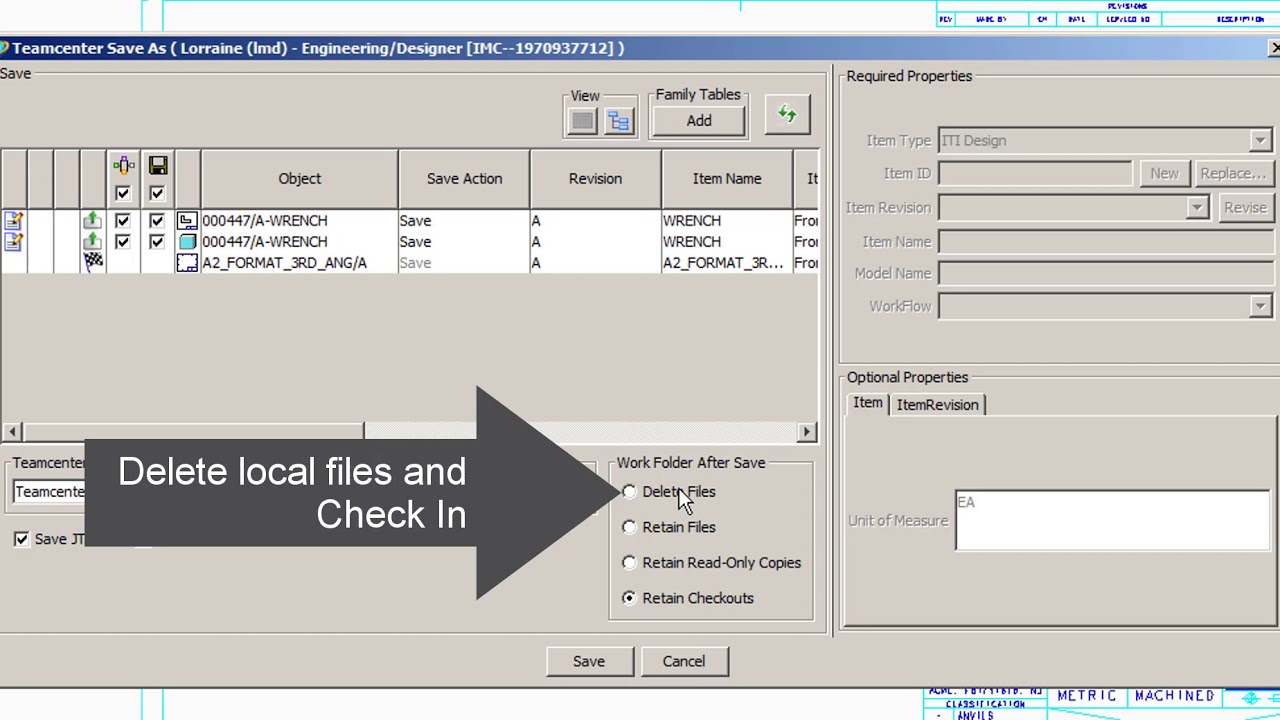Switch to the Item tab in Optional Properties
The image size is (1280, 720).
point(868,403)
